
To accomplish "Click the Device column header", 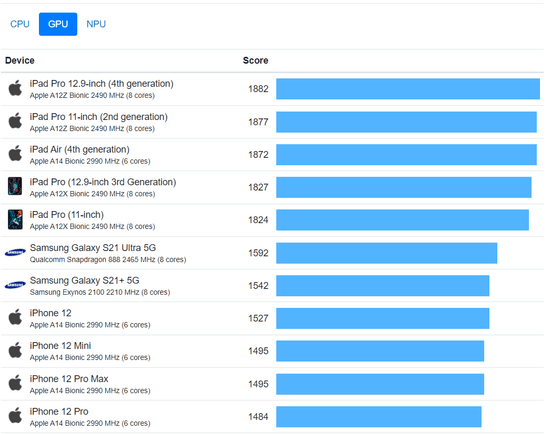I will click(x=20, y=60).
